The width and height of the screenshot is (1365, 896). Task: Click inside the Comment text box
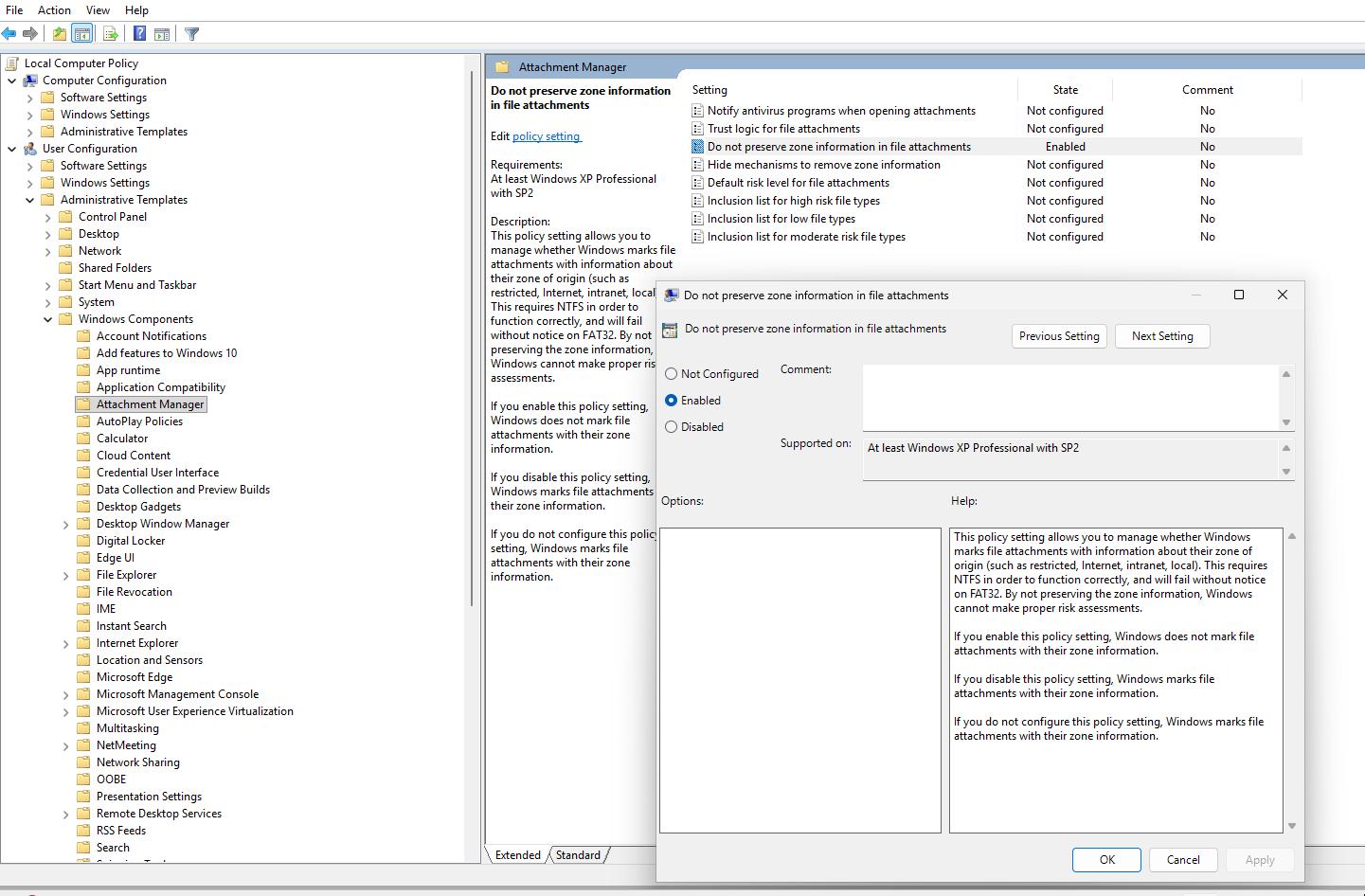coord(1070,398)
